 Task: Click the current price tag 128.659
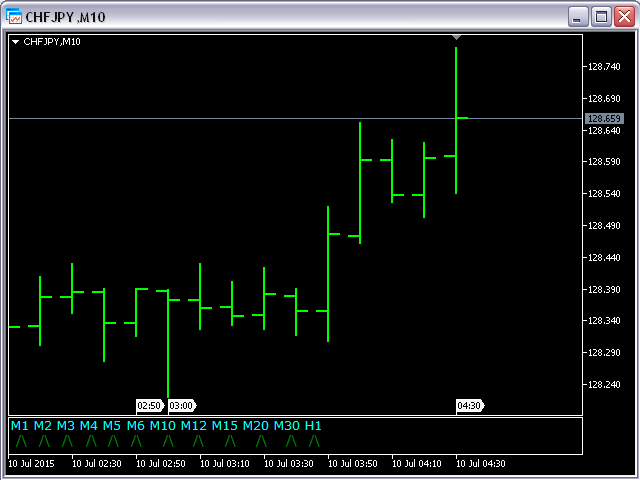point(604,118)
